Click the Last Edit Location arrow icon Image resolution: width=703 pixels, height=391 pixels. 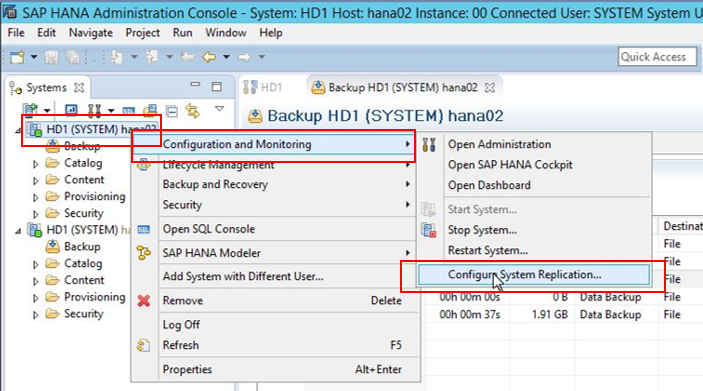click(187, 57)
